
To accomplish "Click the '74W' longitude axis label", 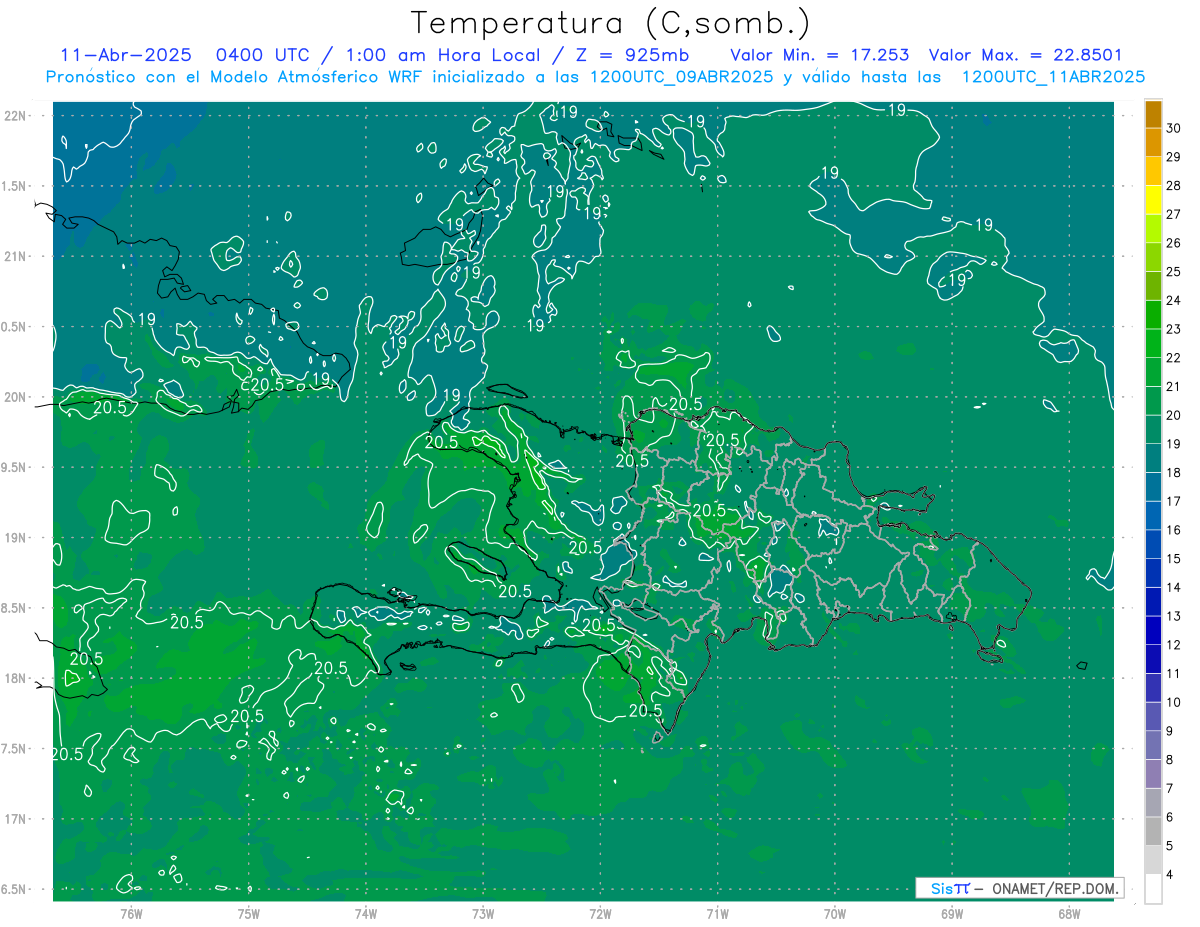I will pos(366,913).
